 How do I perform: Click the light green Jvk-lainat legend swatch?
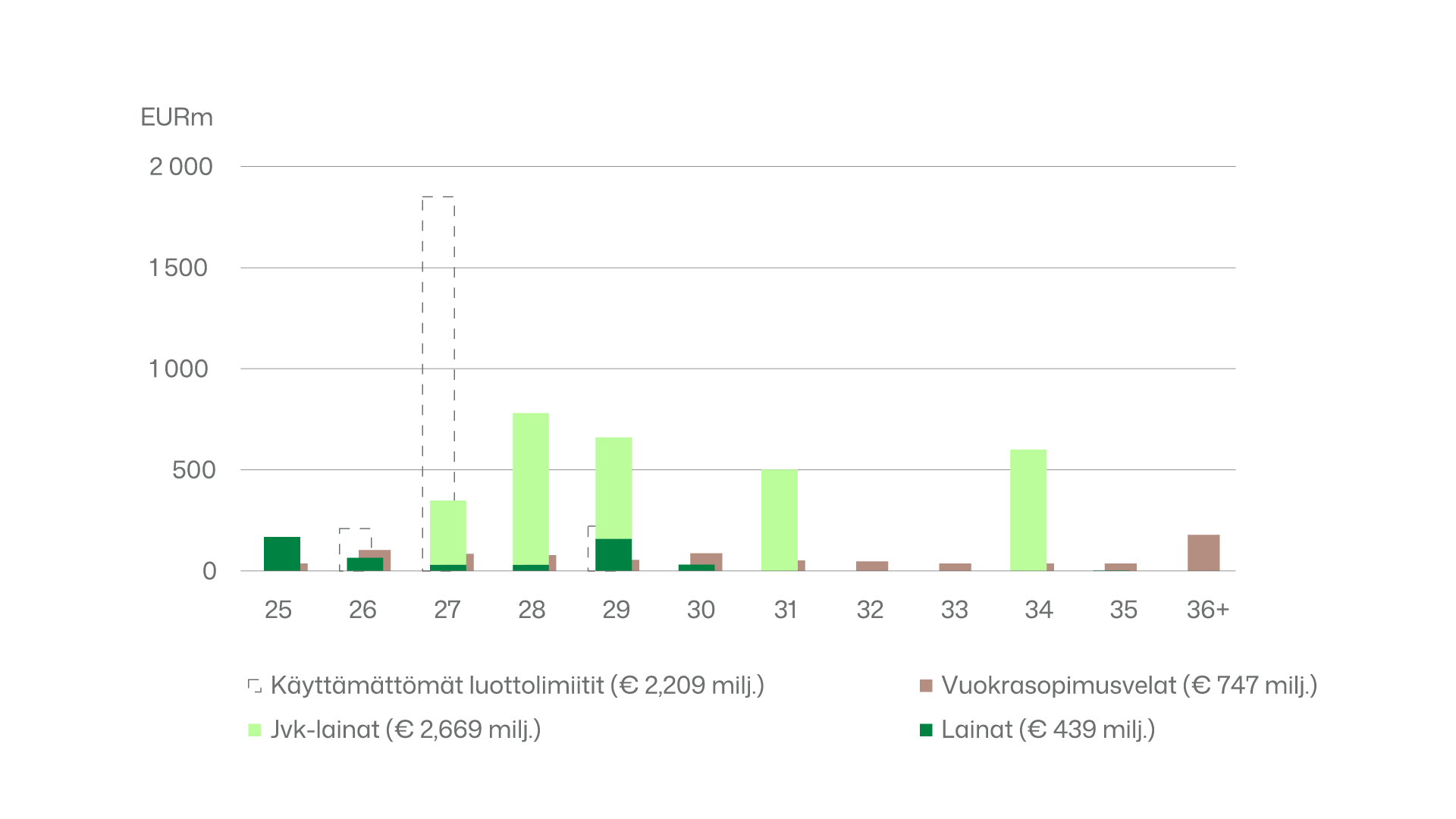coord(255,730)
